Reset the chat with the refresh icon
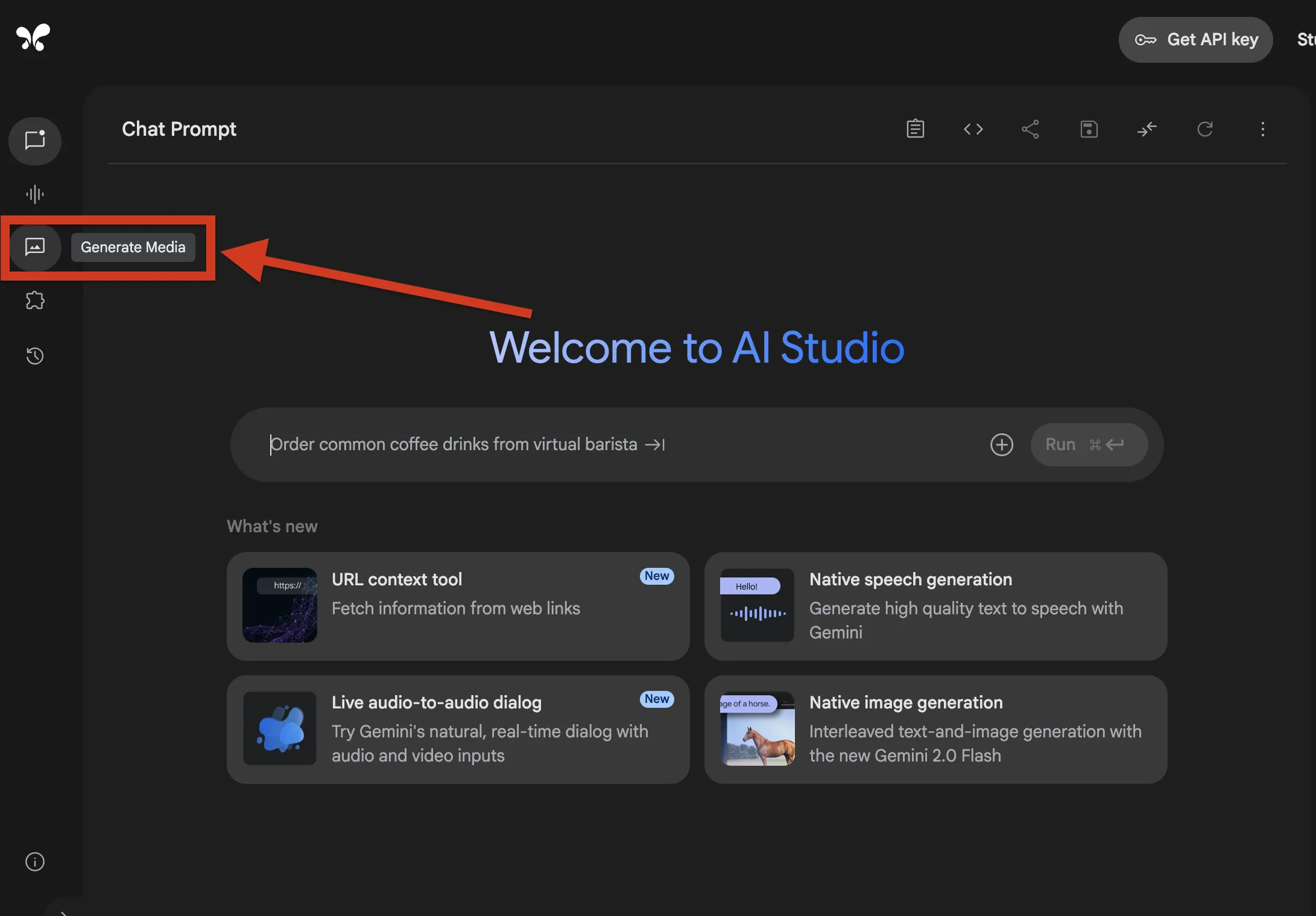 (1205, 129)
